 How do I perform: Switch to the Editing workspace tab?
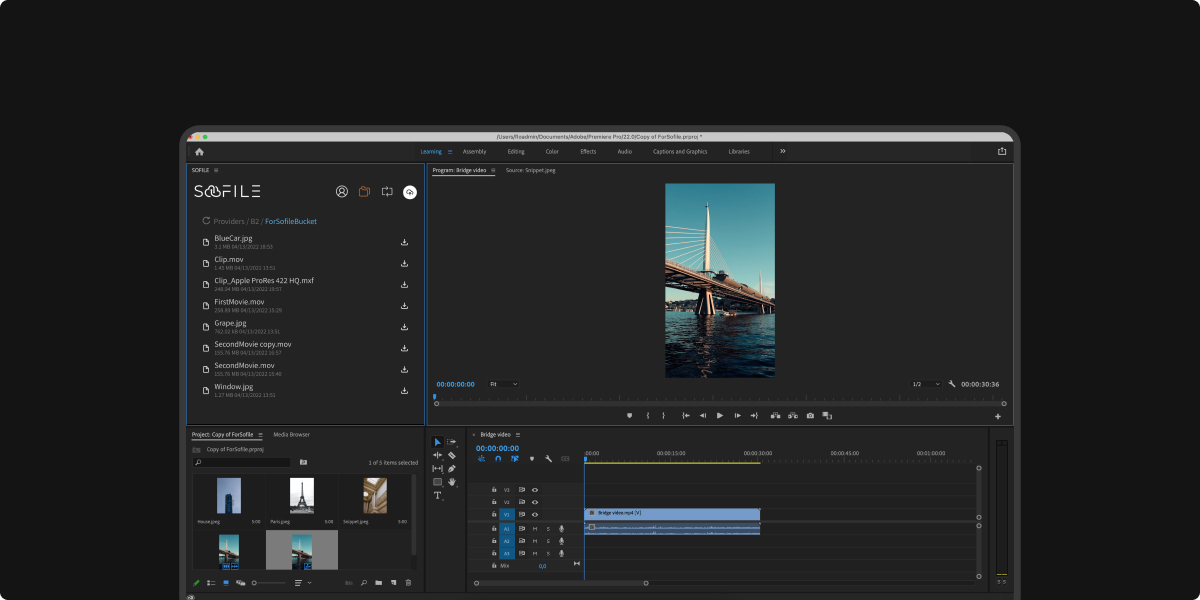(515, 151)
